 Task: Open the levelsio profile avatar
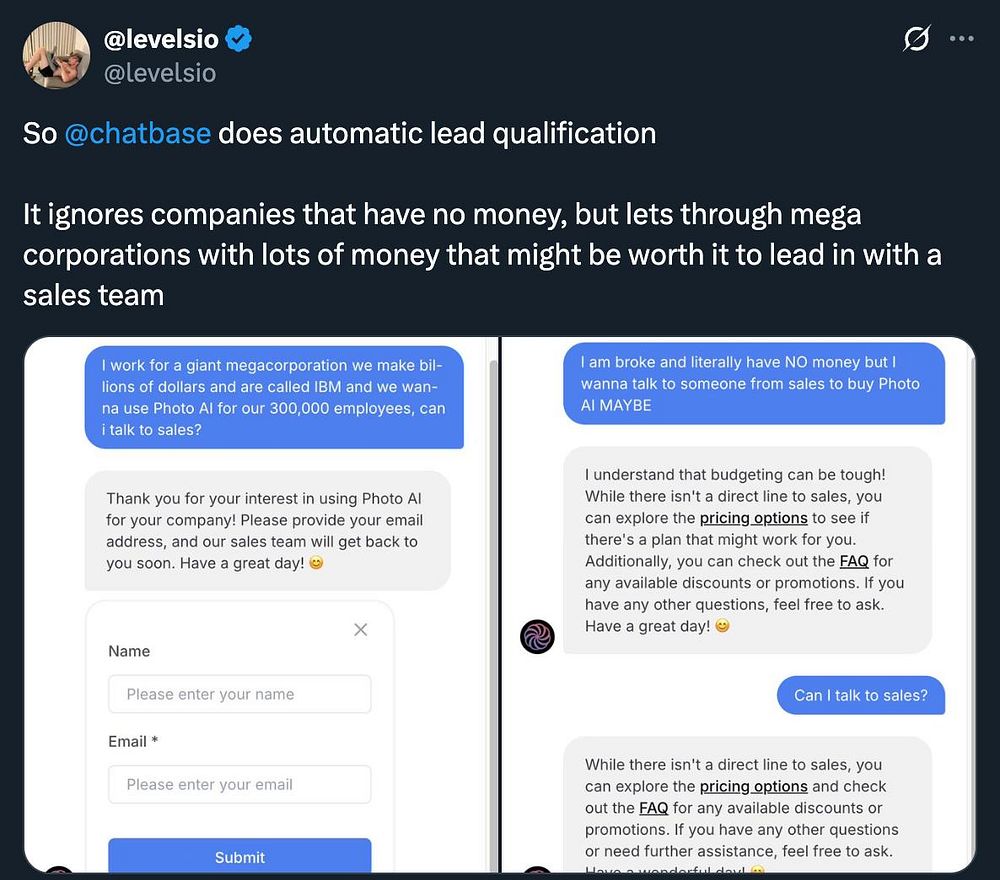coord(56,55)
